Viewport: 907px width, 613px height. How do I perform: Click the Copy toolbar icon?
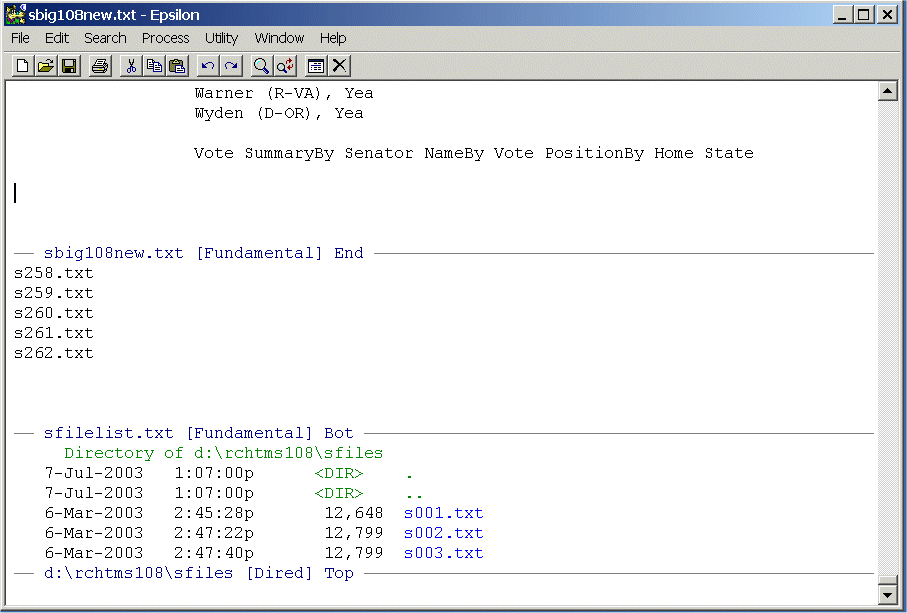(154, 66)
